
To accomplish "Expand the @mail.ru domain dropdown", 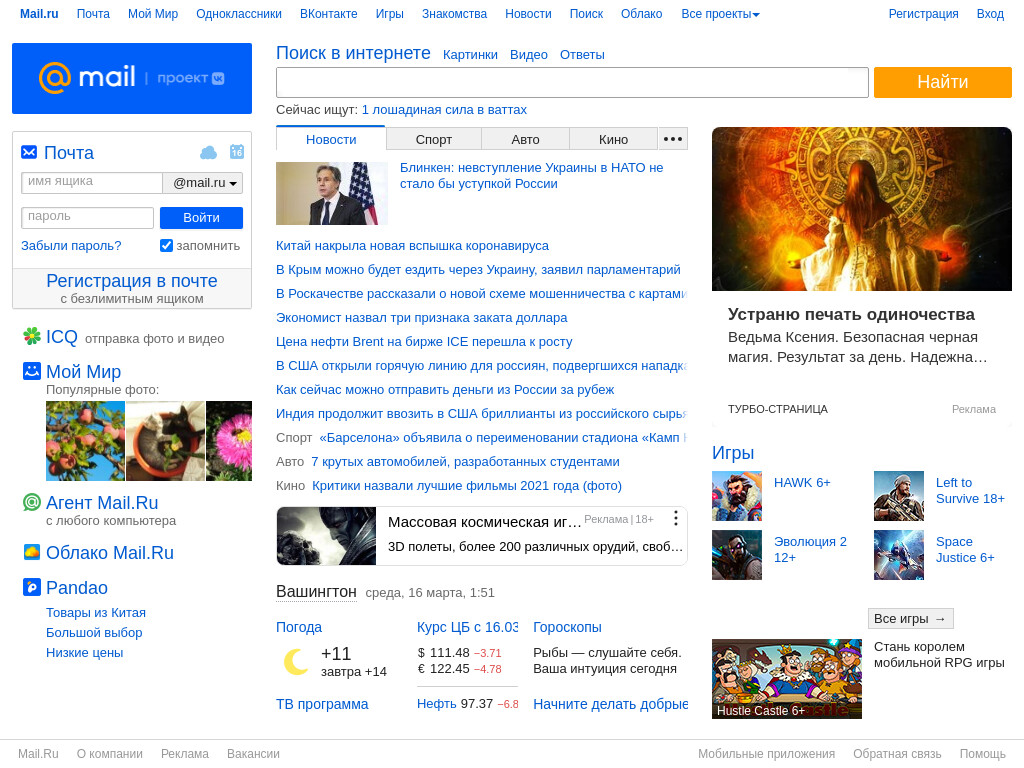I will click(203, 183).
